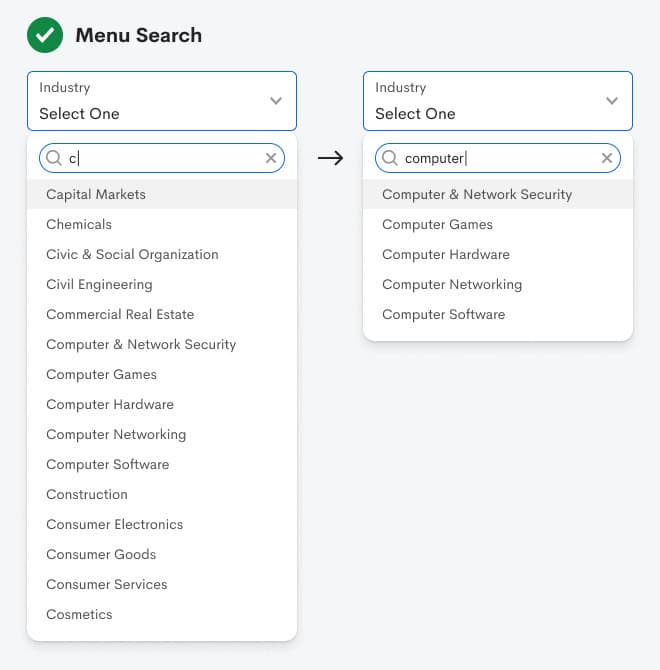
Task: Choose Chemicals in the left industry list
Action: click(79, 224)
